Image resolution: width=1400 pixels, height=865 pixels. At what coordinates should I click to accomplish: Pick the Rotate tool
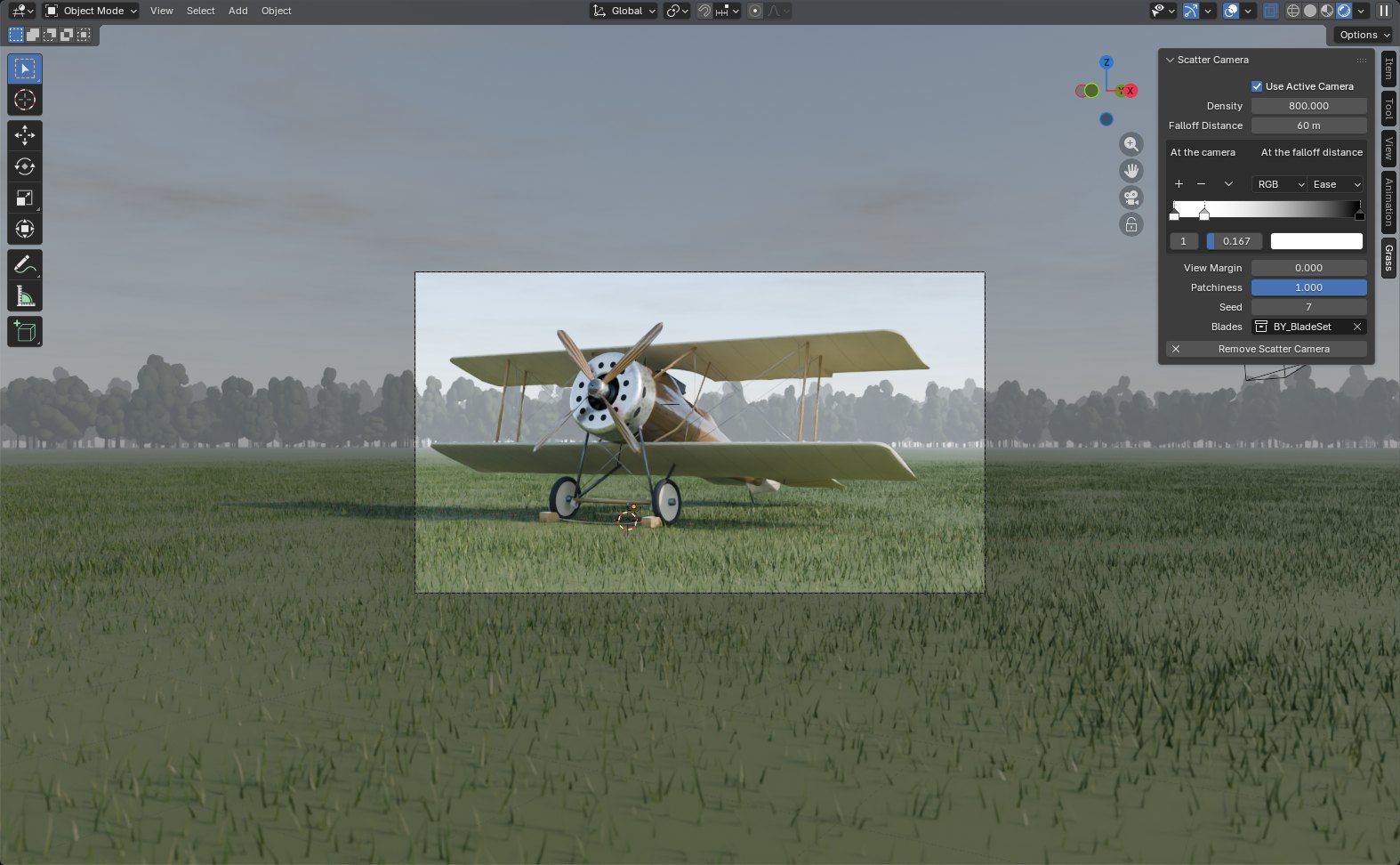tap(25, 166)
